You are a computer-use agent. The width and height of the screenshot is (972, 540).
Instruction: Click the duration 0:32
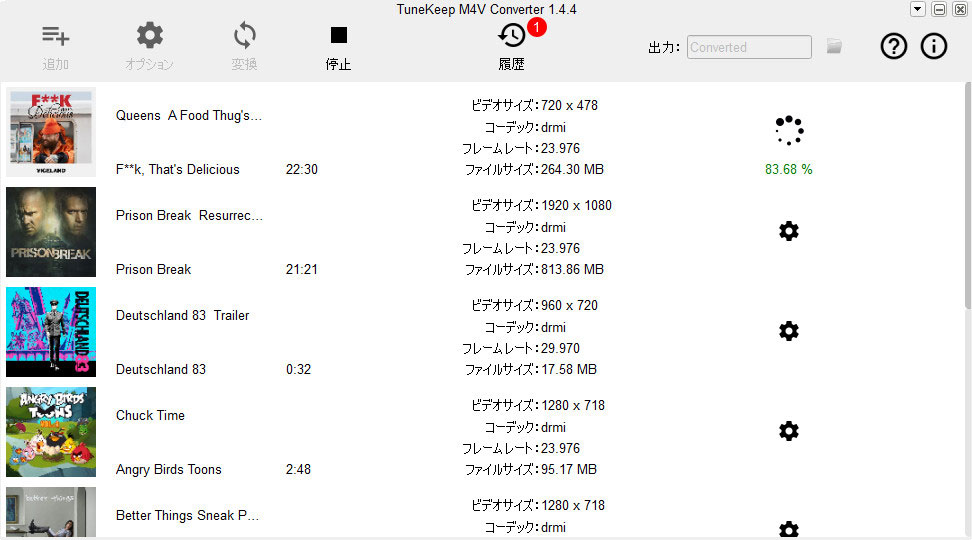(x=298, y=369)
